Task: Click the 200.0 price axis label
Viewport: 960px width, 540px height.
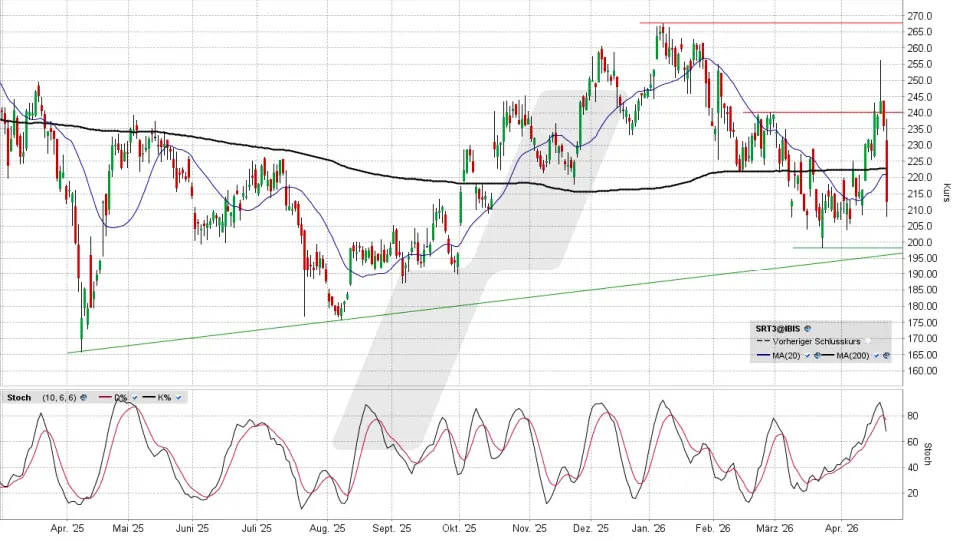Action: [920, 242]
